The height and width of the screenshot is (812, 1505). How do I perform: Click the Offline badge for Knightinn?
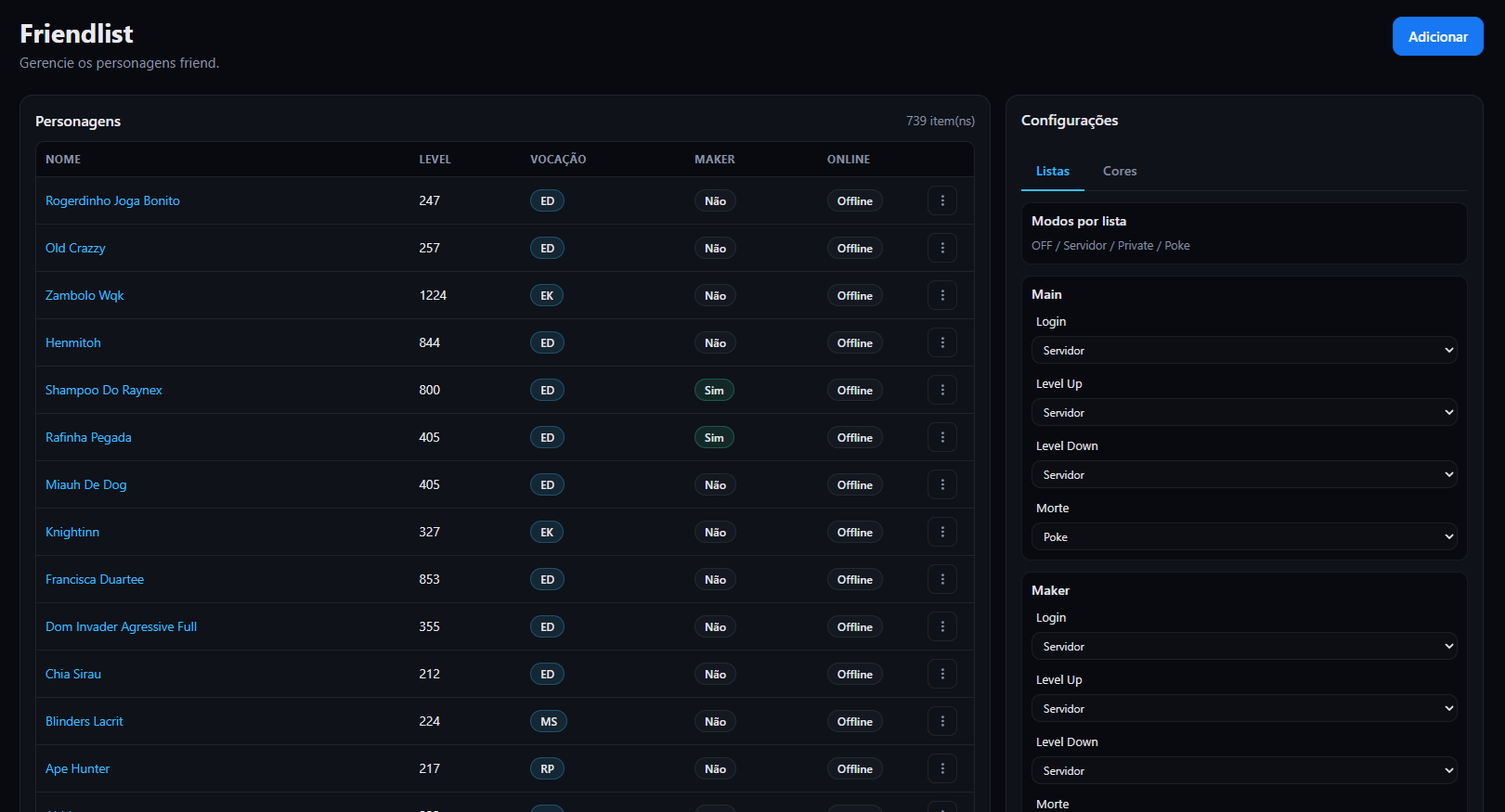coord(854,532)
